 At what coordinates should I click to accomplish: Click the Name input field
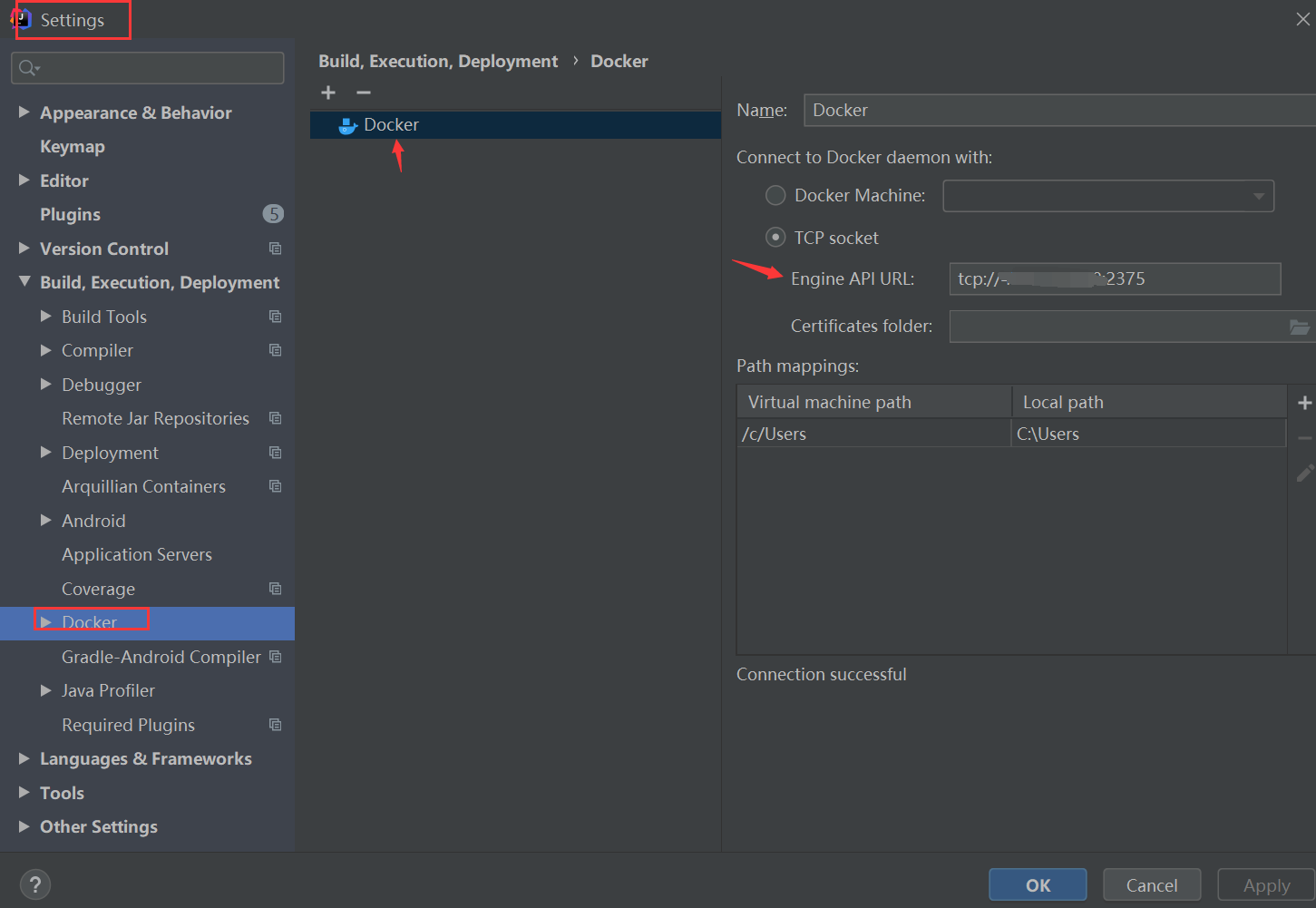pos(1059,110)
